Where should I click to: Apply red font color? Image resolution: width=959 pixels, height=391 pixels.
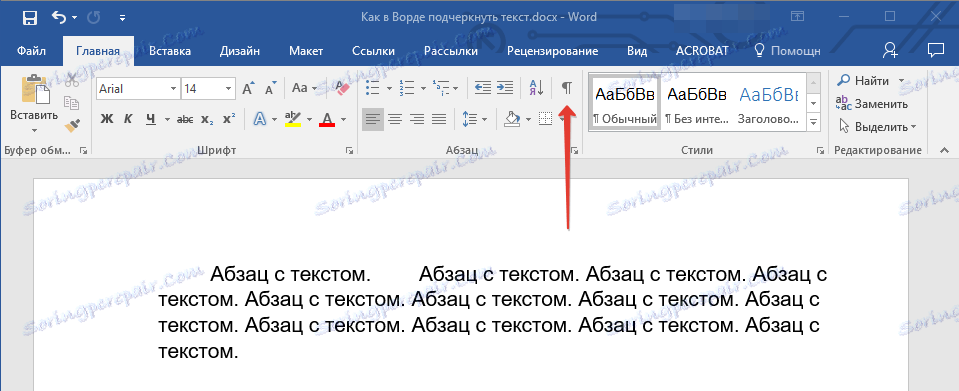327,119
